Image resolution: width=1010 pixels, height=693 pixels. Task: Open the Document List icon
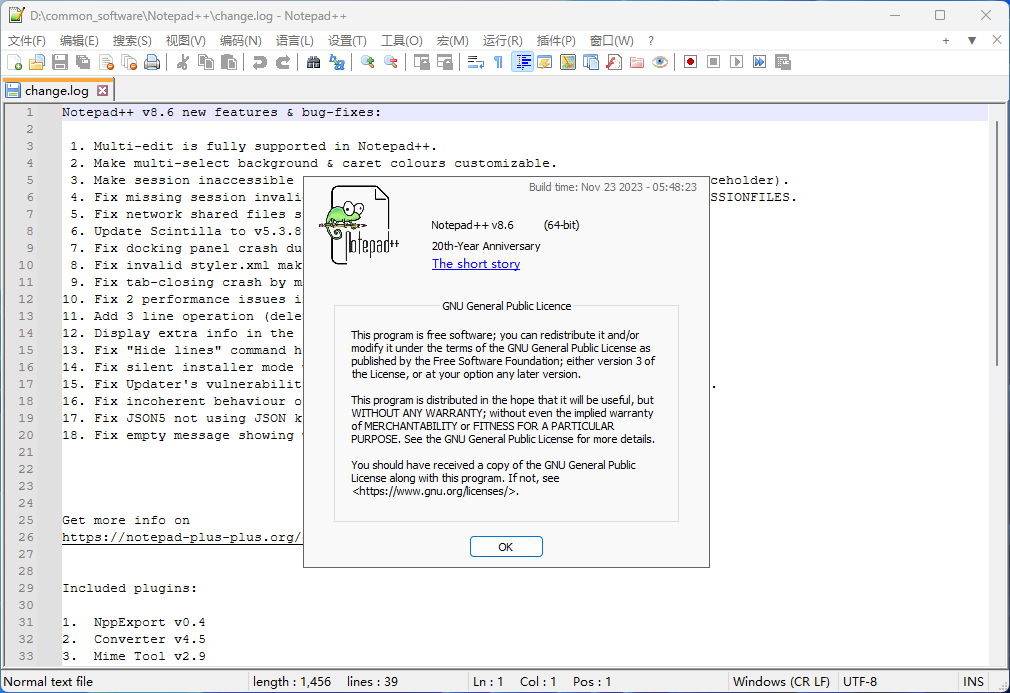591,62
